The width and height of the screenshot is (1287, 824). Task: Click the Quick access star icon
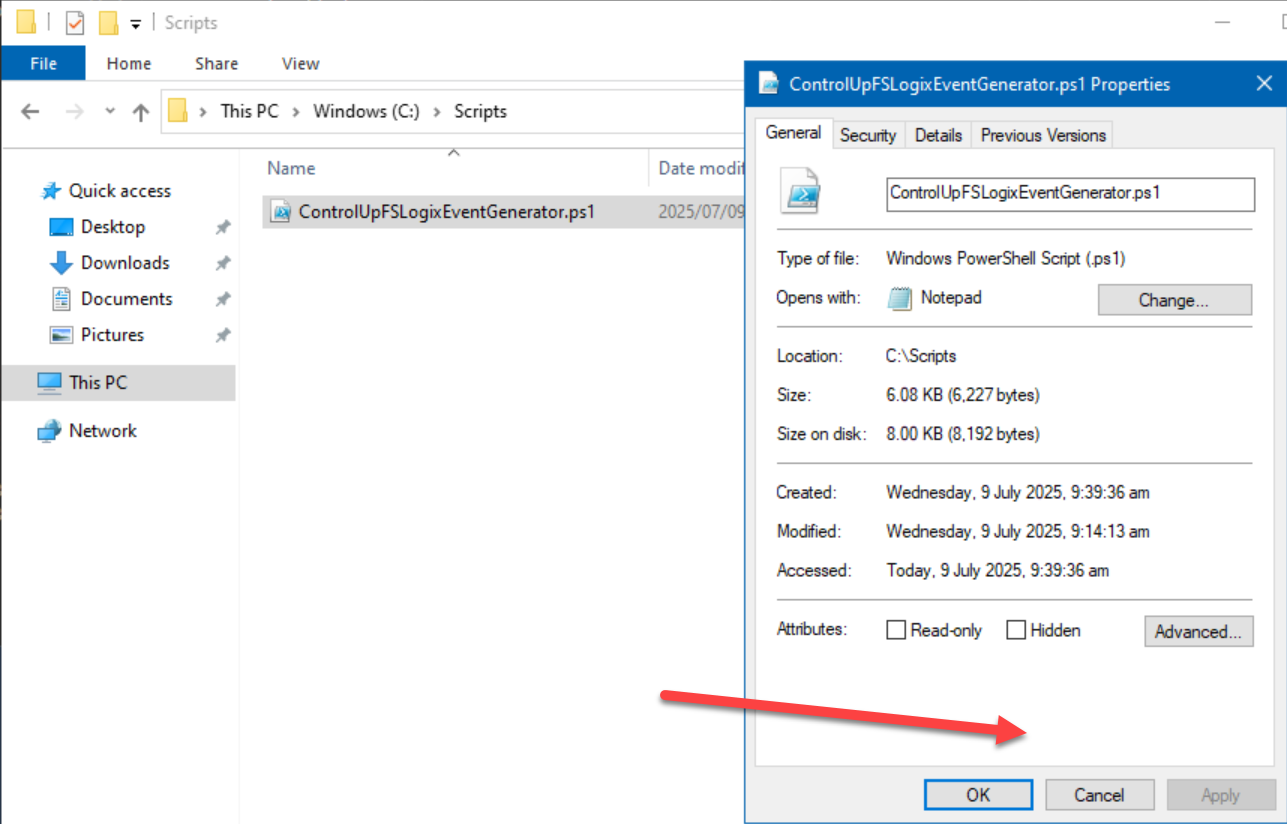pyautogui.click(x=51, y=191)
